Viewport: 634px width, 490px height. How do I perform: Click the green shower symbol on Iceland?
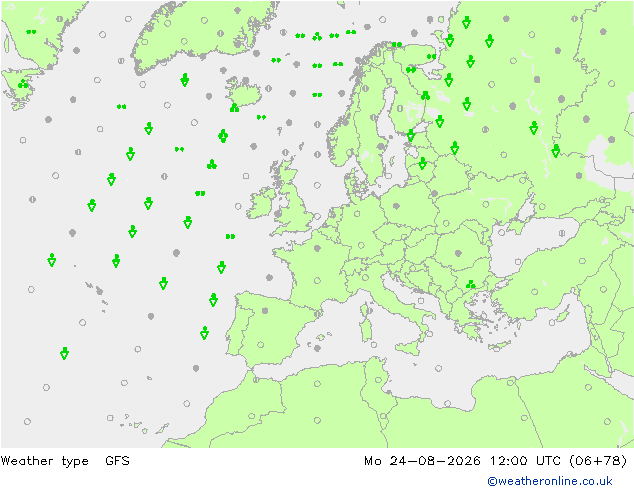click(x=234, y=108)
